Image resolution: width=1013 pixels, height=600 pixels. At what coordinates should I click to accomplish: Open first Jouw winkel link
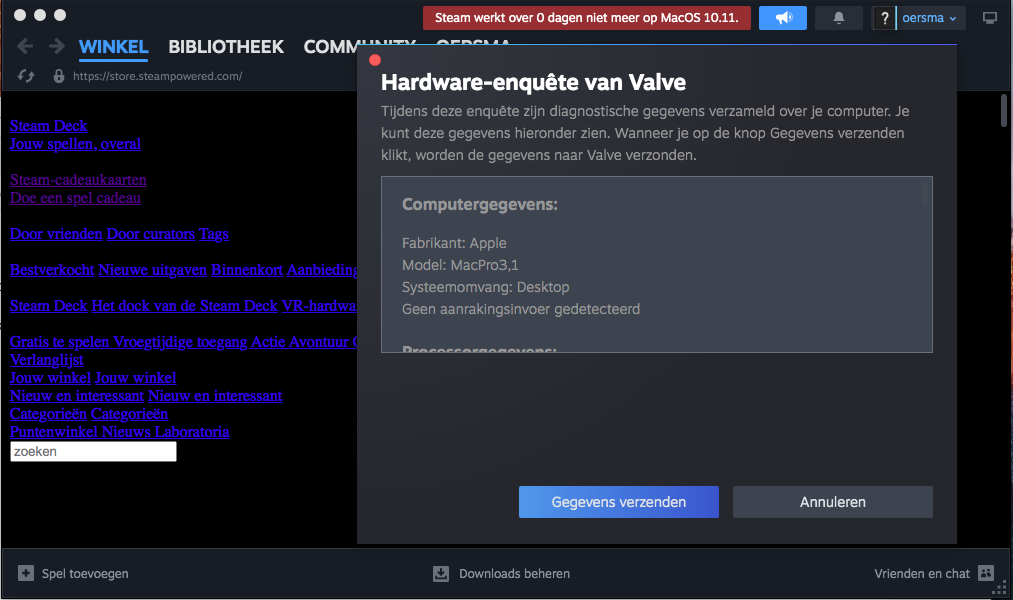(50, 378)
